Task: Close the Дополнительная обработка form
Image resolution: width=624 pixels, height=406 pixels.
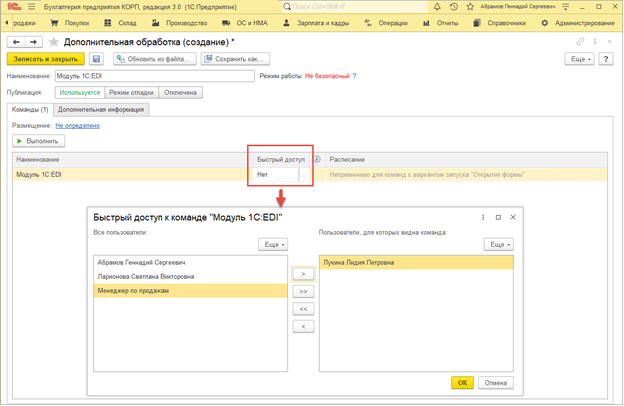Action: point(609,41)
